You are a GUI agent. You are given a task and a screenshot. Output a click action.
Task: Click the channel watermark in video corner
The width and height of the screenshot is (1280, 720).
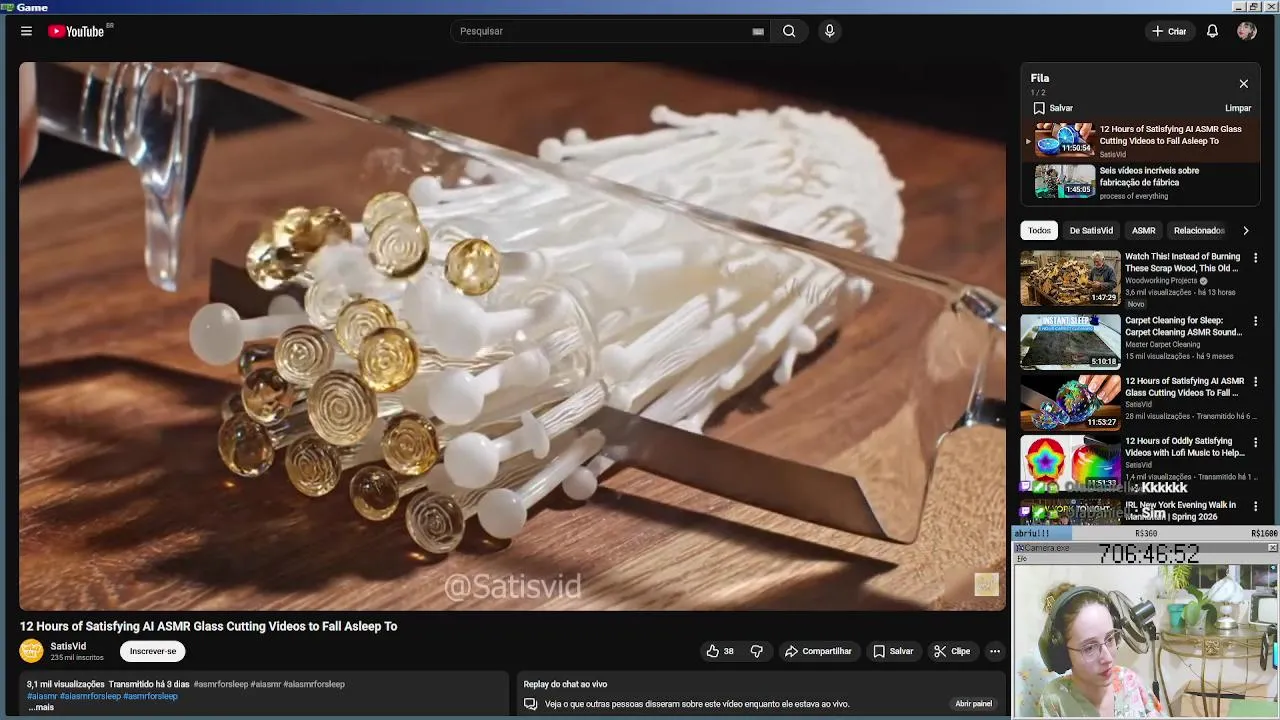tap(986, 585)
